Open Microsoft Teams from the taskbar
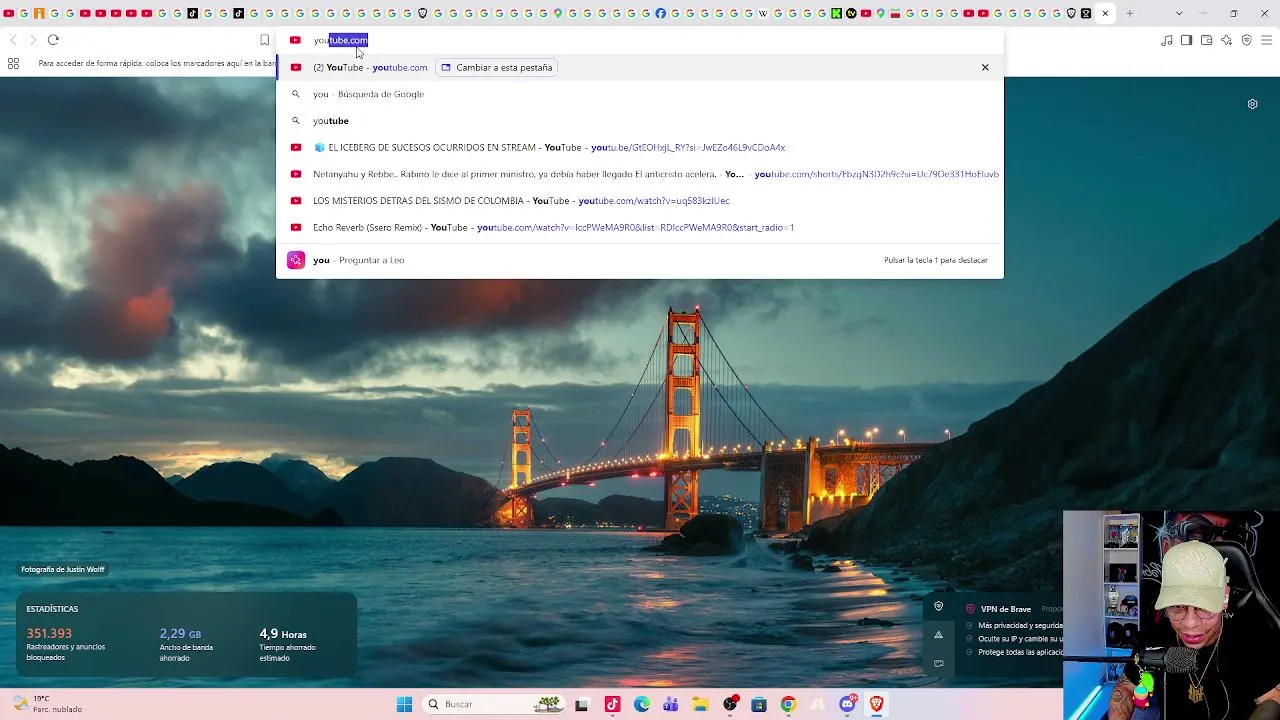The height and width of the screenshot is (720, 1280). 670,704
